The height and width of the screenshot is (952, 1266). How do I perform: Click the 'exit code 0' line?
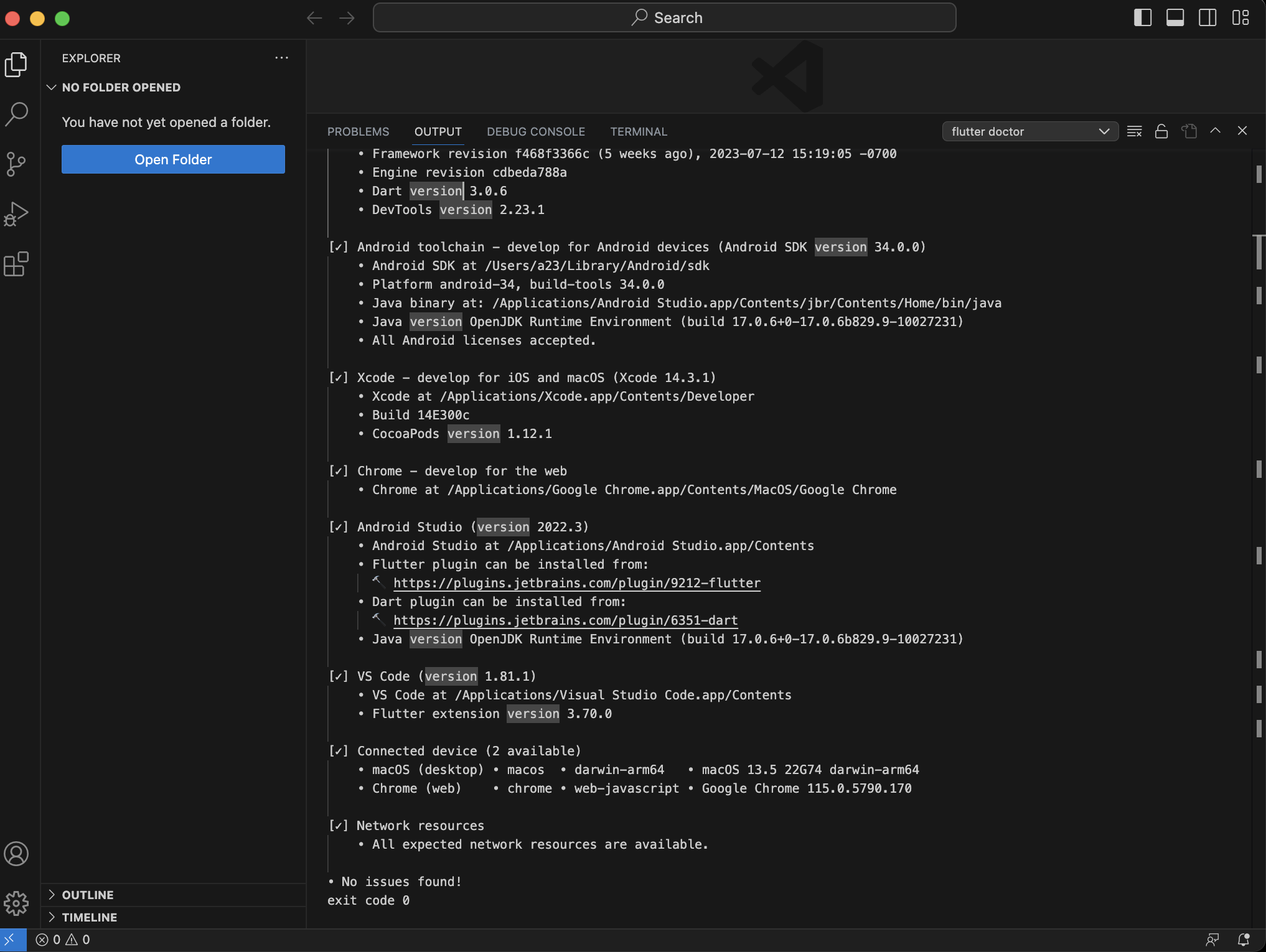point(368,900)
